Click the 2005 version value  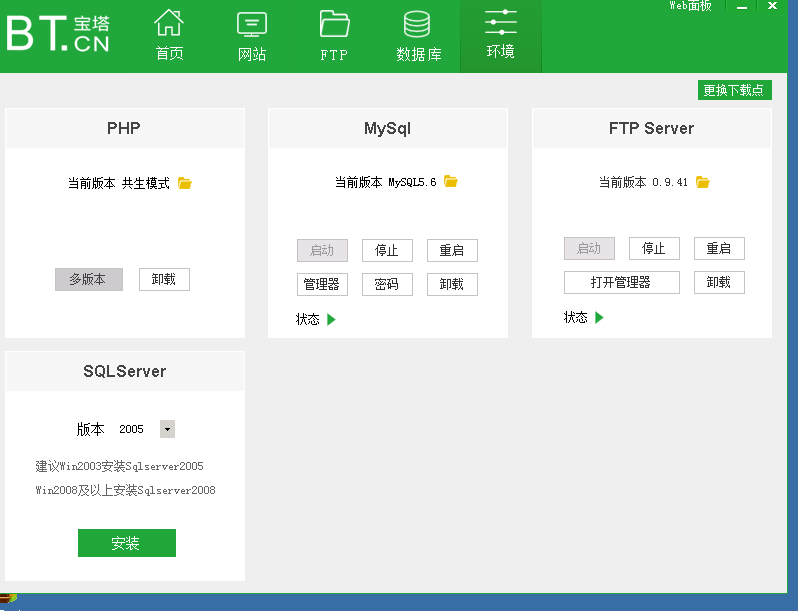[x=131, y=429]
